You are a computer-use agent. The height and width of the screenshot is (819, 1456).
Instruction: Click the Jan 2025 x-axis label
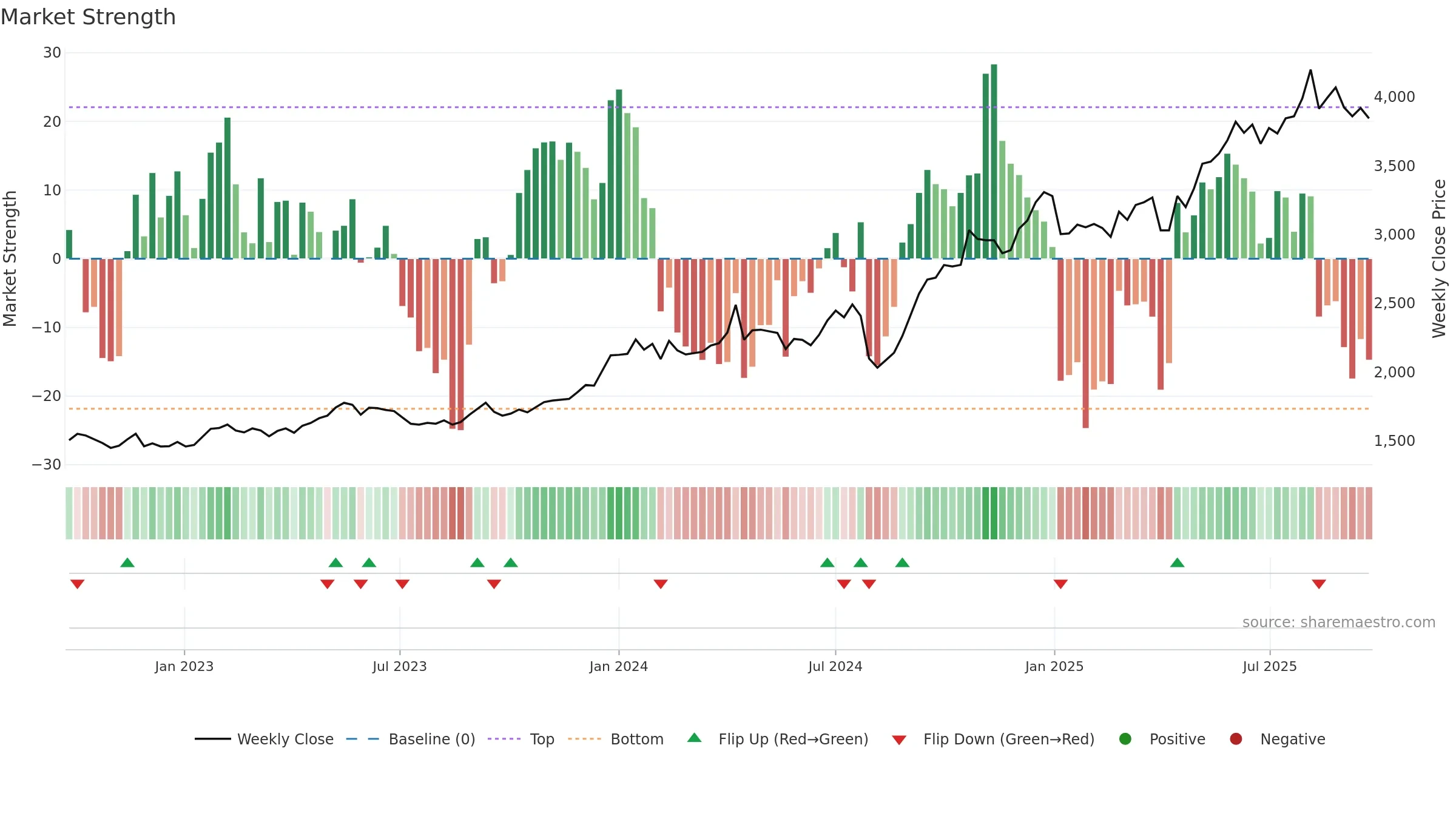point(1054,666)
